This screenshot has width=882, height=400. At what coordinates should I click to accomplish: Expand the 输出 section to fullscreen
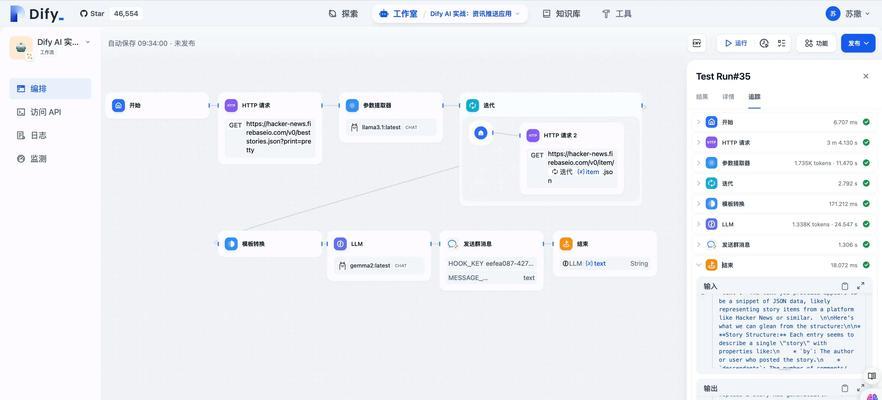point(861,388)
